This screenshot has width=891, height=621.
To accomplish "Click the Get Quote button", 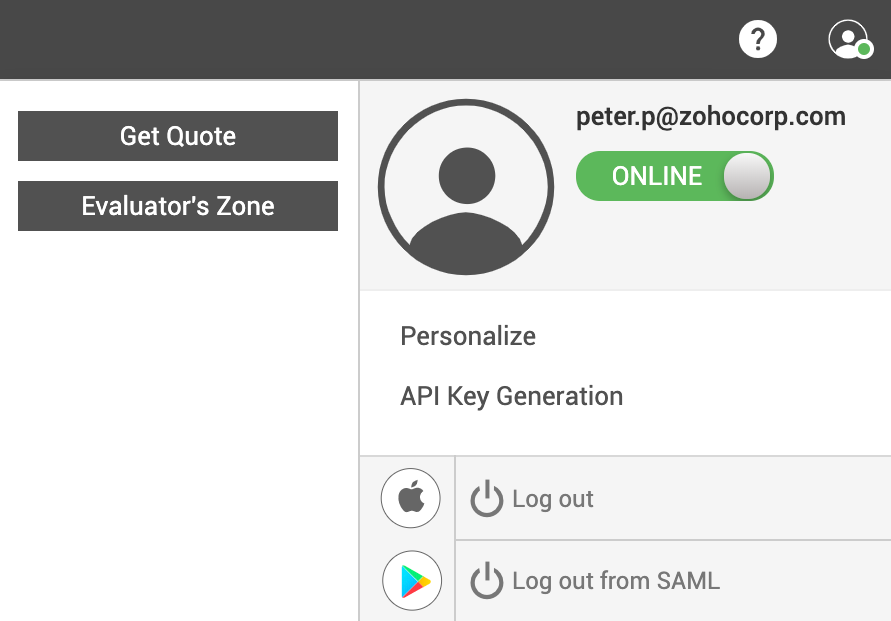I will pyautogui.click(x=178, y=136).
